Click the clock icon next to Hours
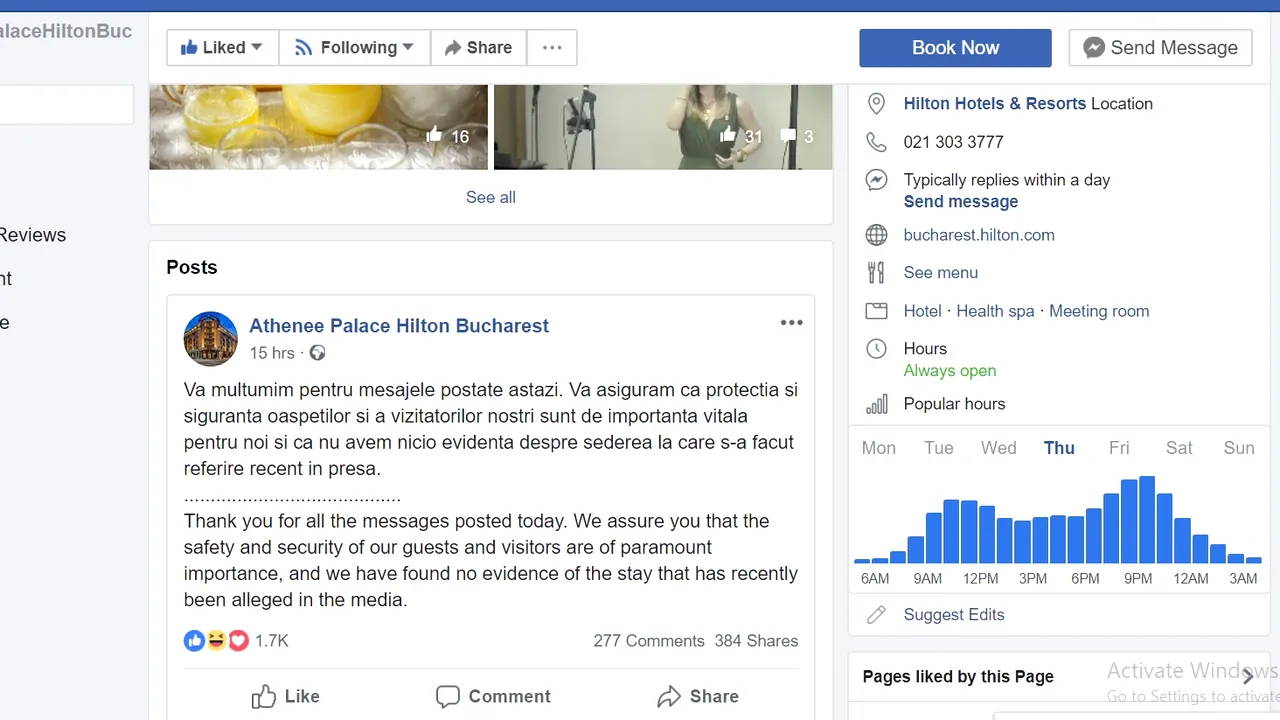The image size is (1280, 720). click(x=876, y=349)
